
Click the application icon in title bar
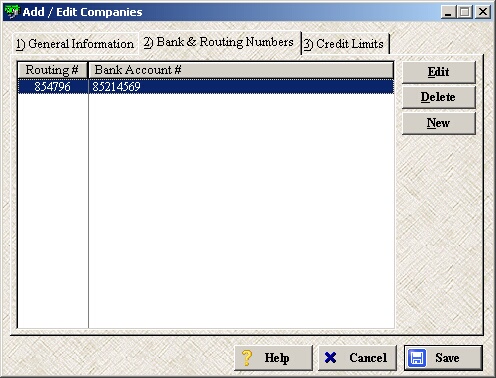click(x=12, y=12)
